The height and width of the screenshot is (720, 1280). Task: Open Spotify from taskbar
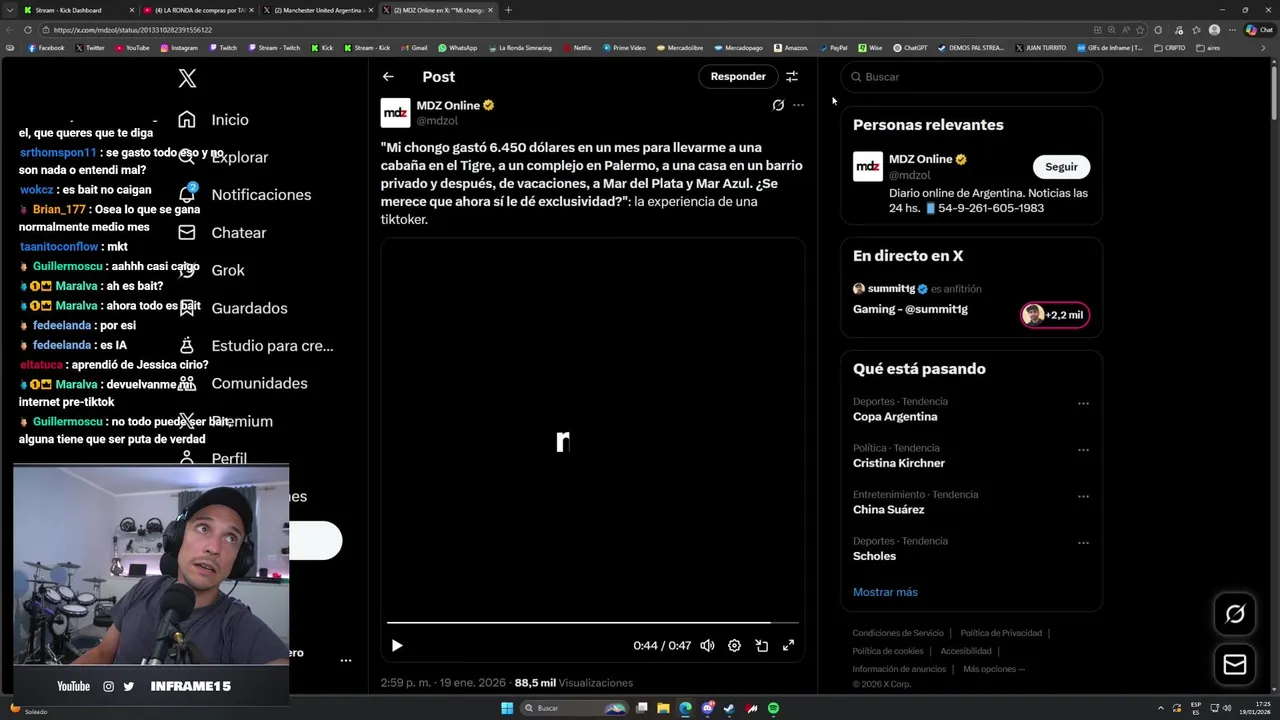pyautogui.click(x=774, y=708)
